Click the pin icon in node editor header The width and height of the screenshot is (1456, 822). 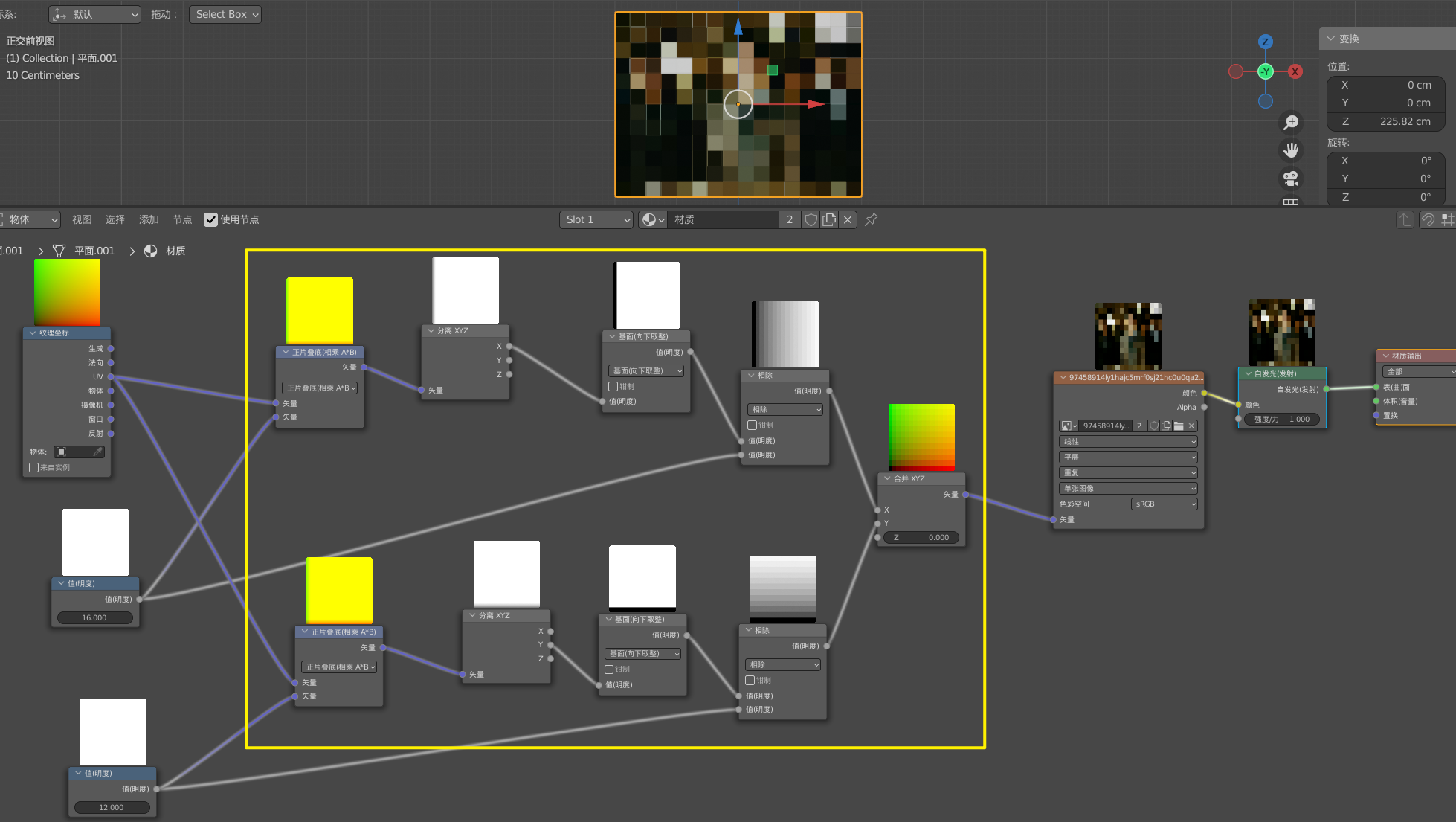[872, 219]
